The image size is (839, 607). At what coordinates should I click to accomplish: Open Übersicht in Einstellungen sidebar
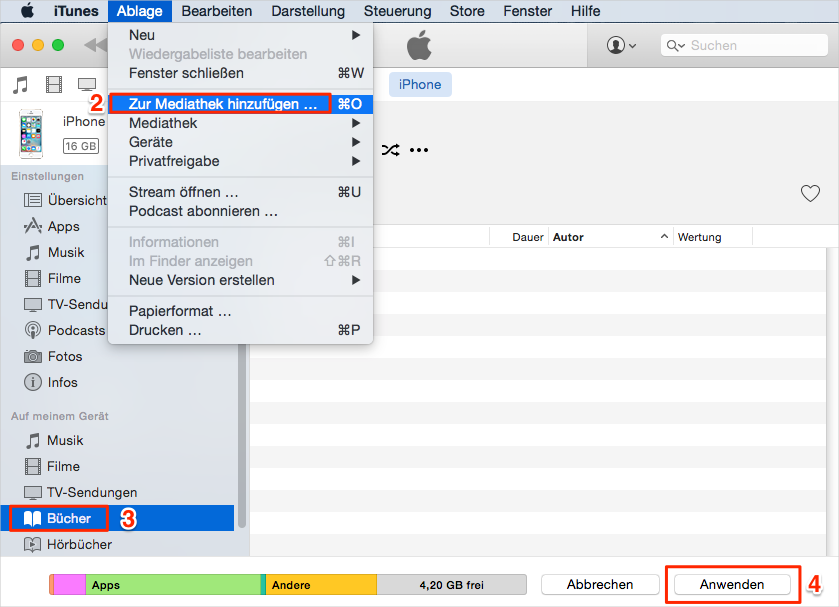[65, 200]
